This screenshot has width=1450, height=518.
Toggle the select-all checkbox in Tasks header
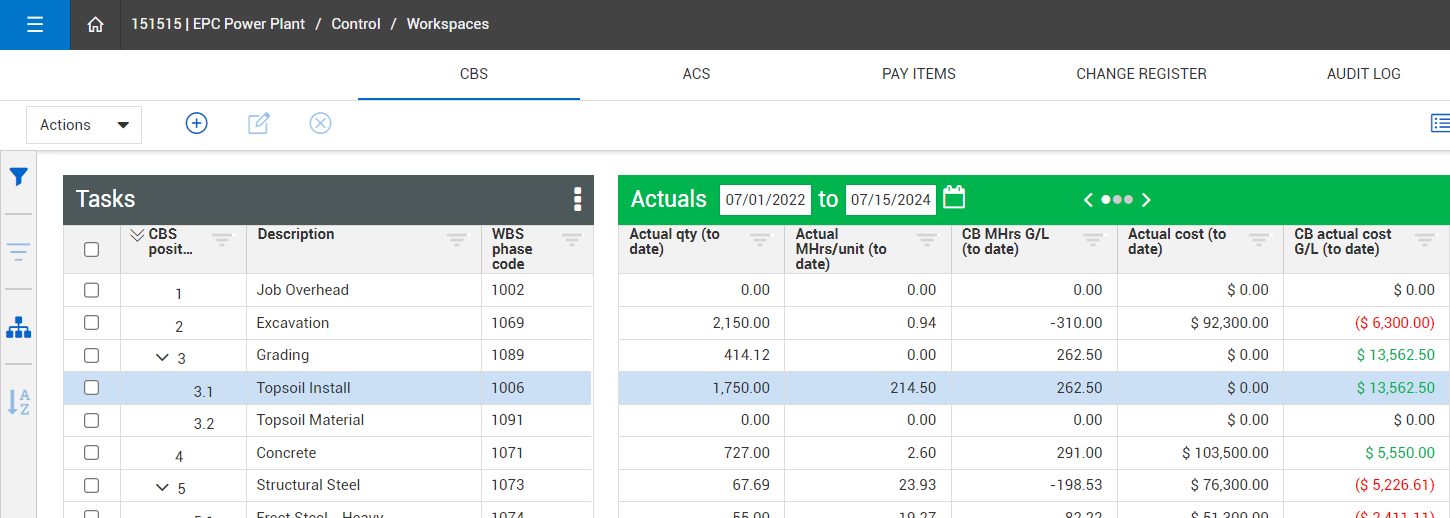92,249
